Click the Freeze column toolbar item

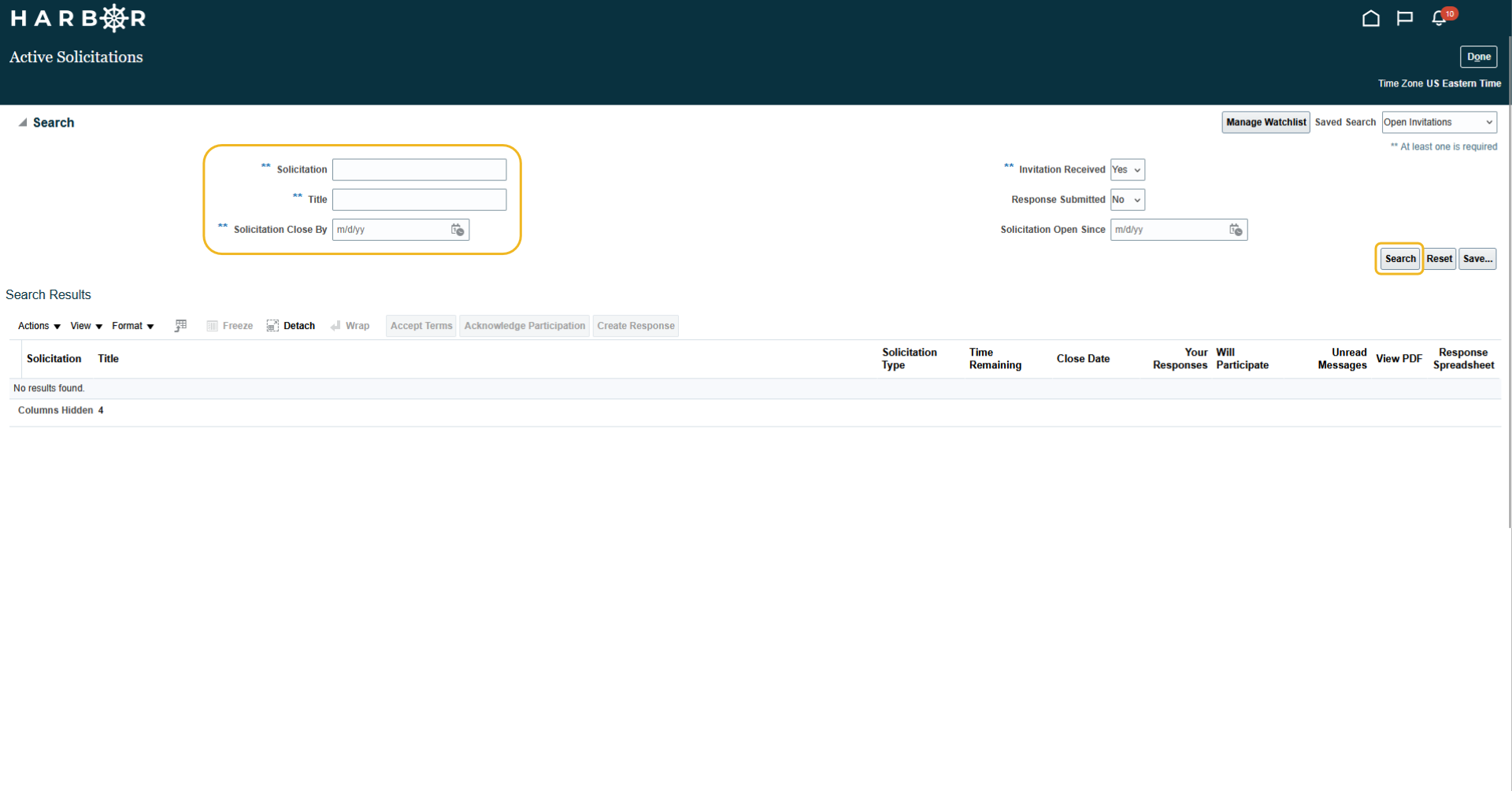point(230,326)
